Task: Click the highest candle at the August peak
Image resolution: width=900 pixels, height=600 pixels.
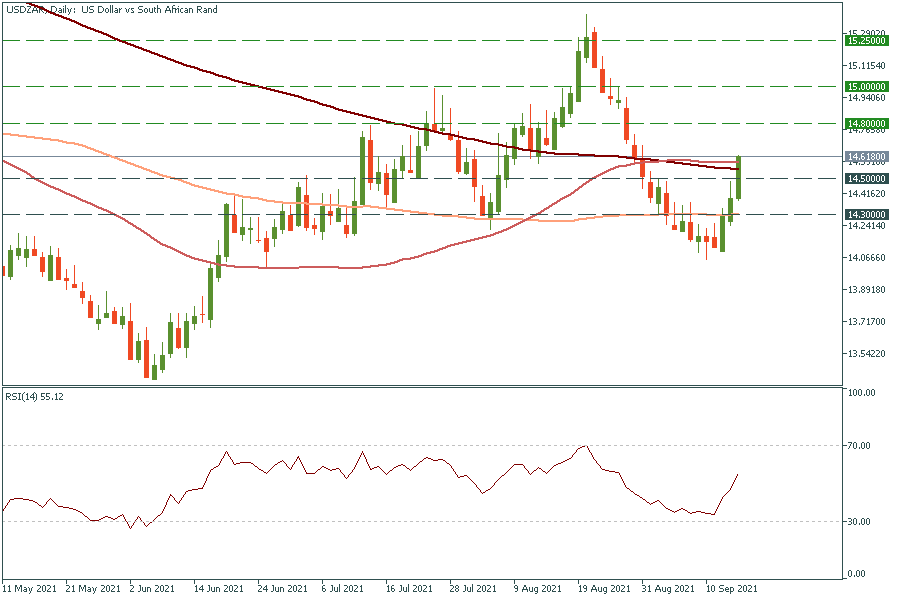Action: [587, 42]
